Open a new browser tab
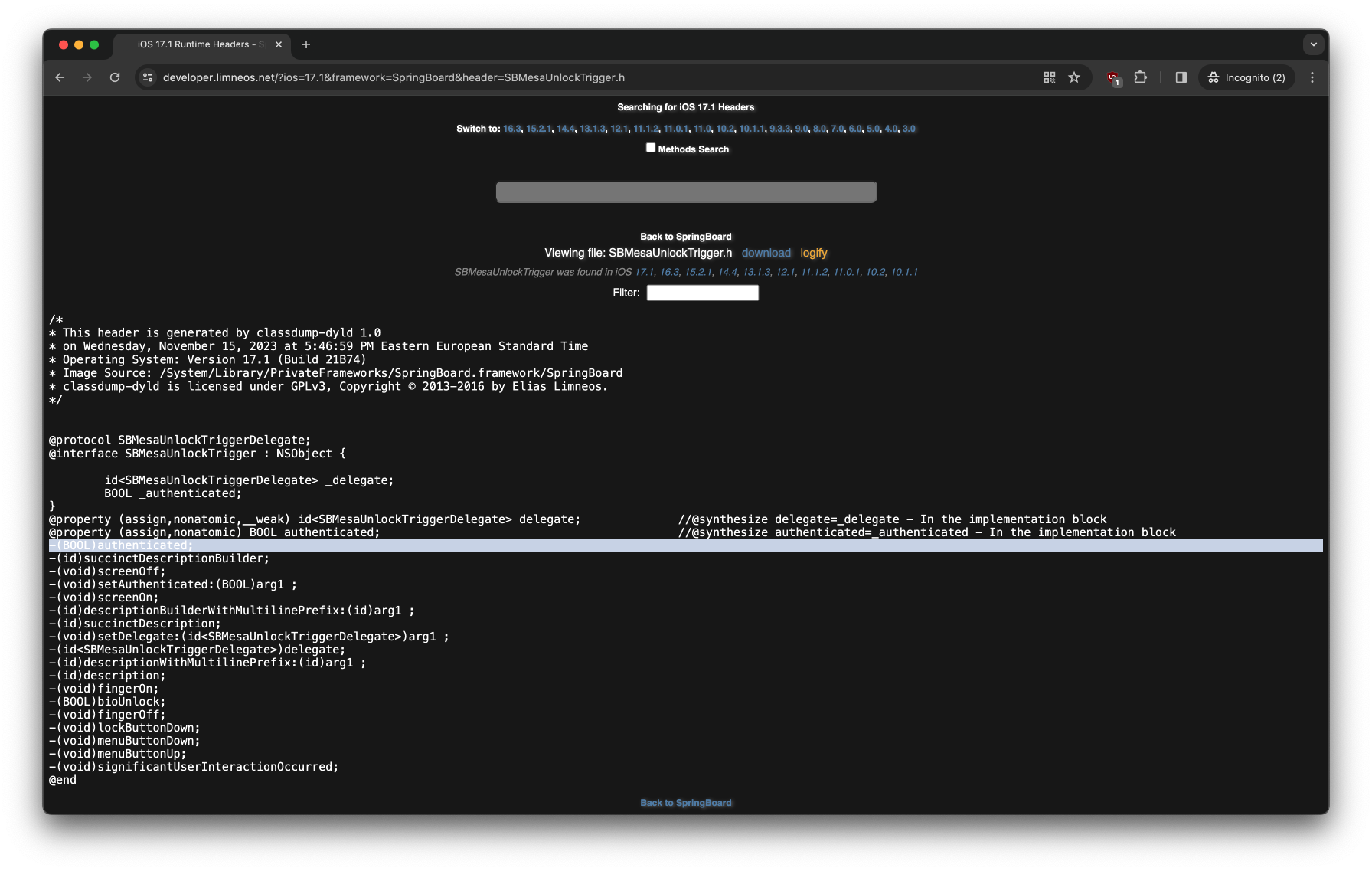Image resolution: width=1372 pixels, height=871 pixels. 306,44
